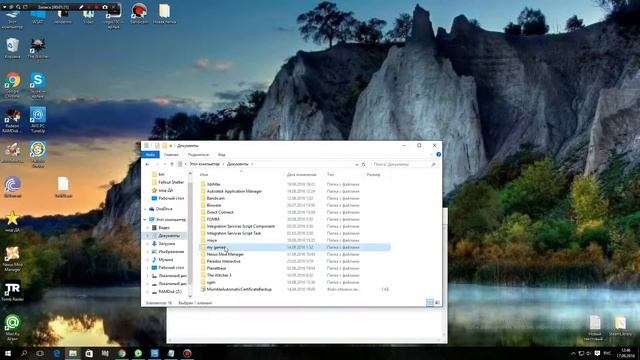Collapse This PC tree node
The image size is (640, 360).
pos(145,220)
